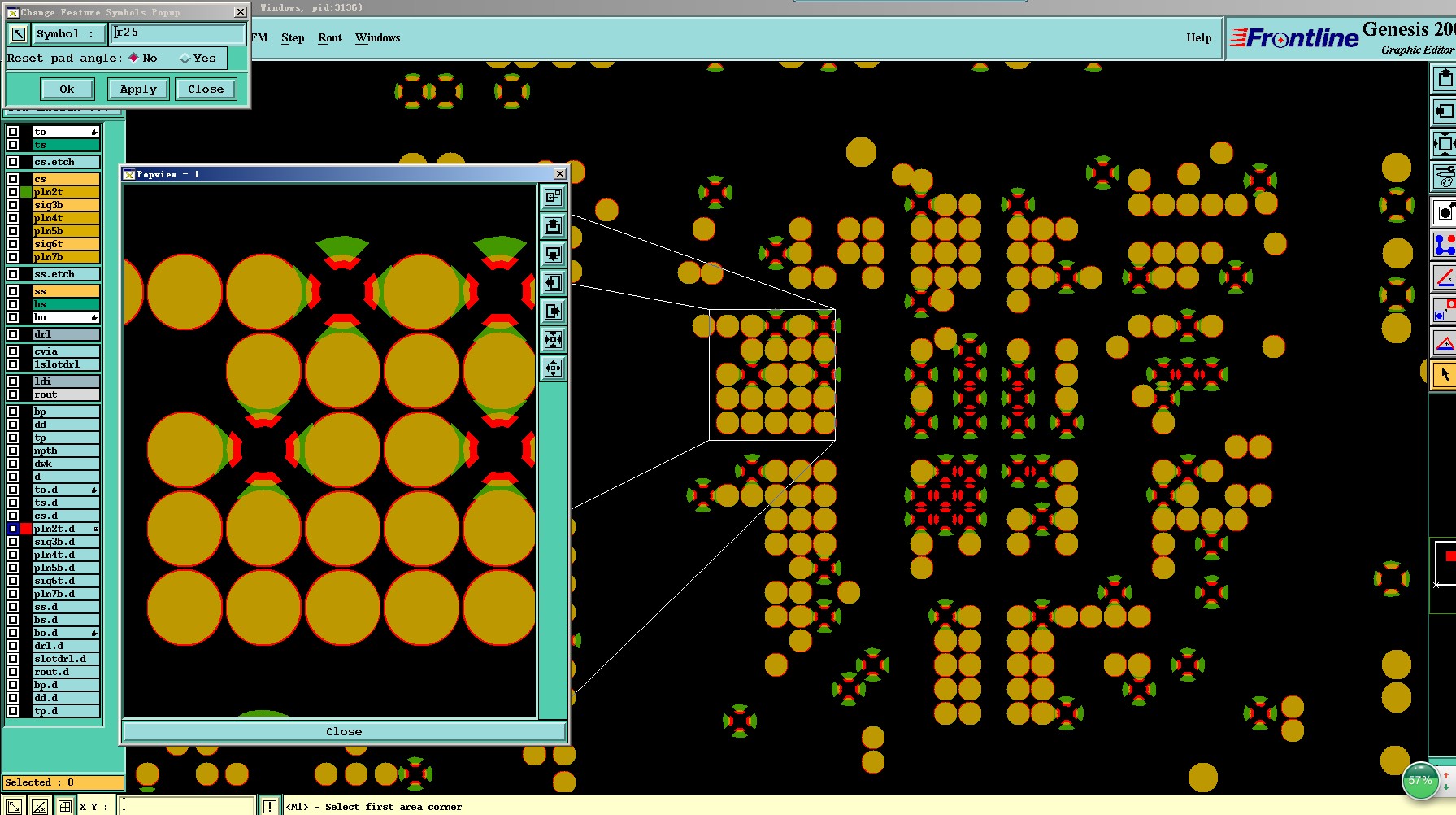Click the Symbol label button
This screenshot has height=815, width=1456.
click(x=68, y=33)
